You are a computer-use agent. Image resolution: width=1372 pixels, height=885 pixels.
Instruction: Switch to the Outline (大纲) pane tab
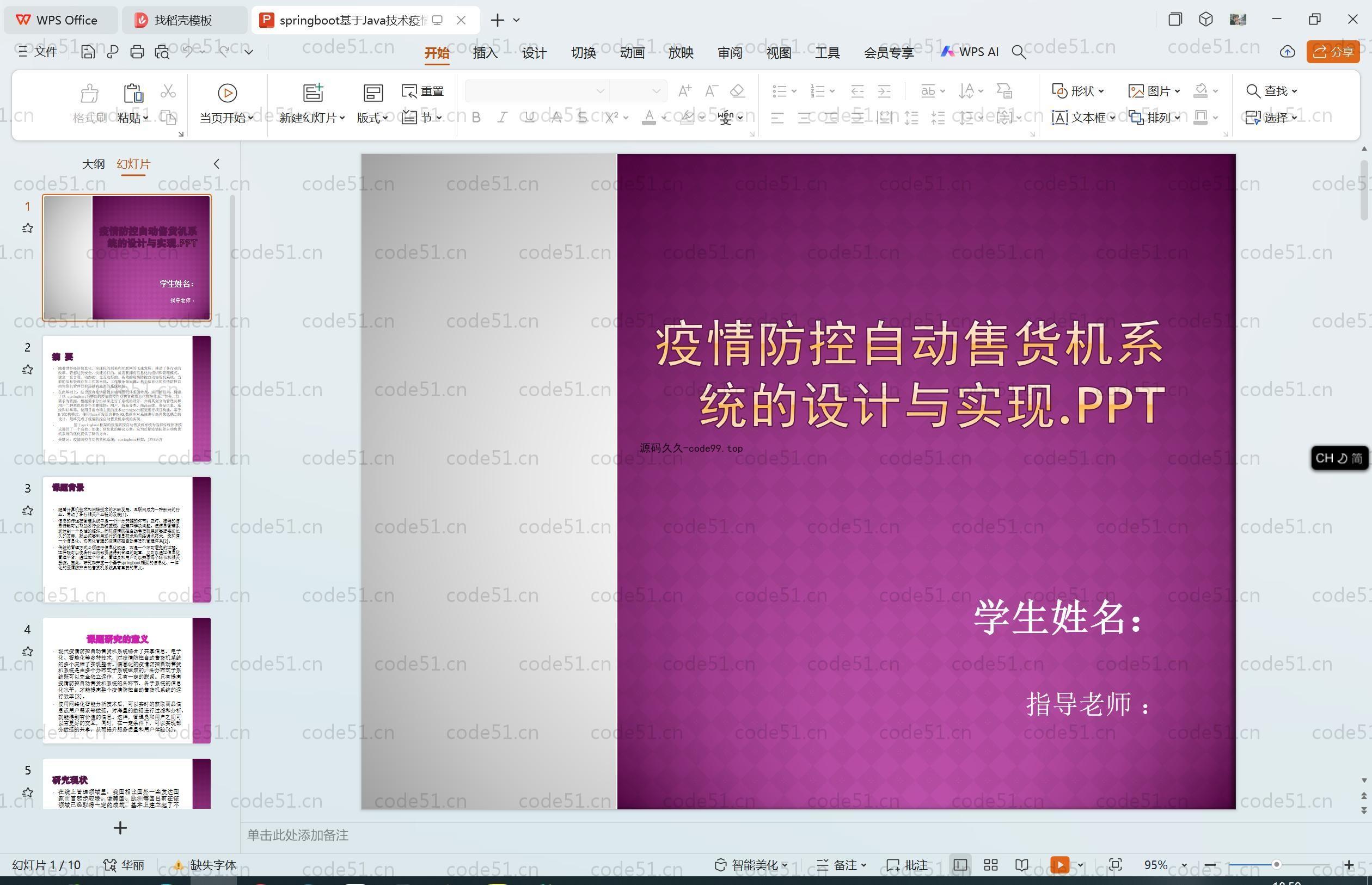tap(93, 164)
